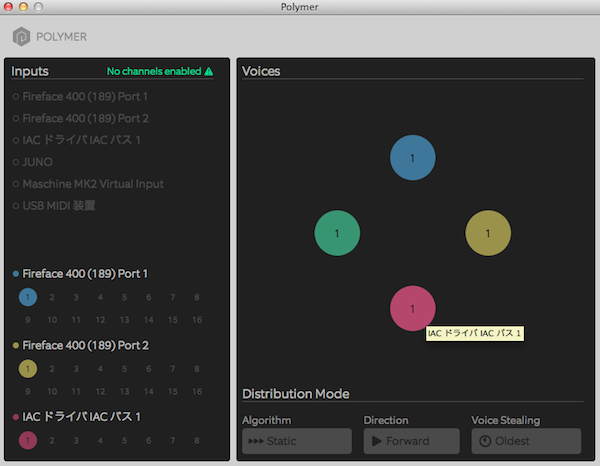The image size is (600, 466).
Task: Enable channel 16 under Fireface Port 2
Action: point(197,391)
